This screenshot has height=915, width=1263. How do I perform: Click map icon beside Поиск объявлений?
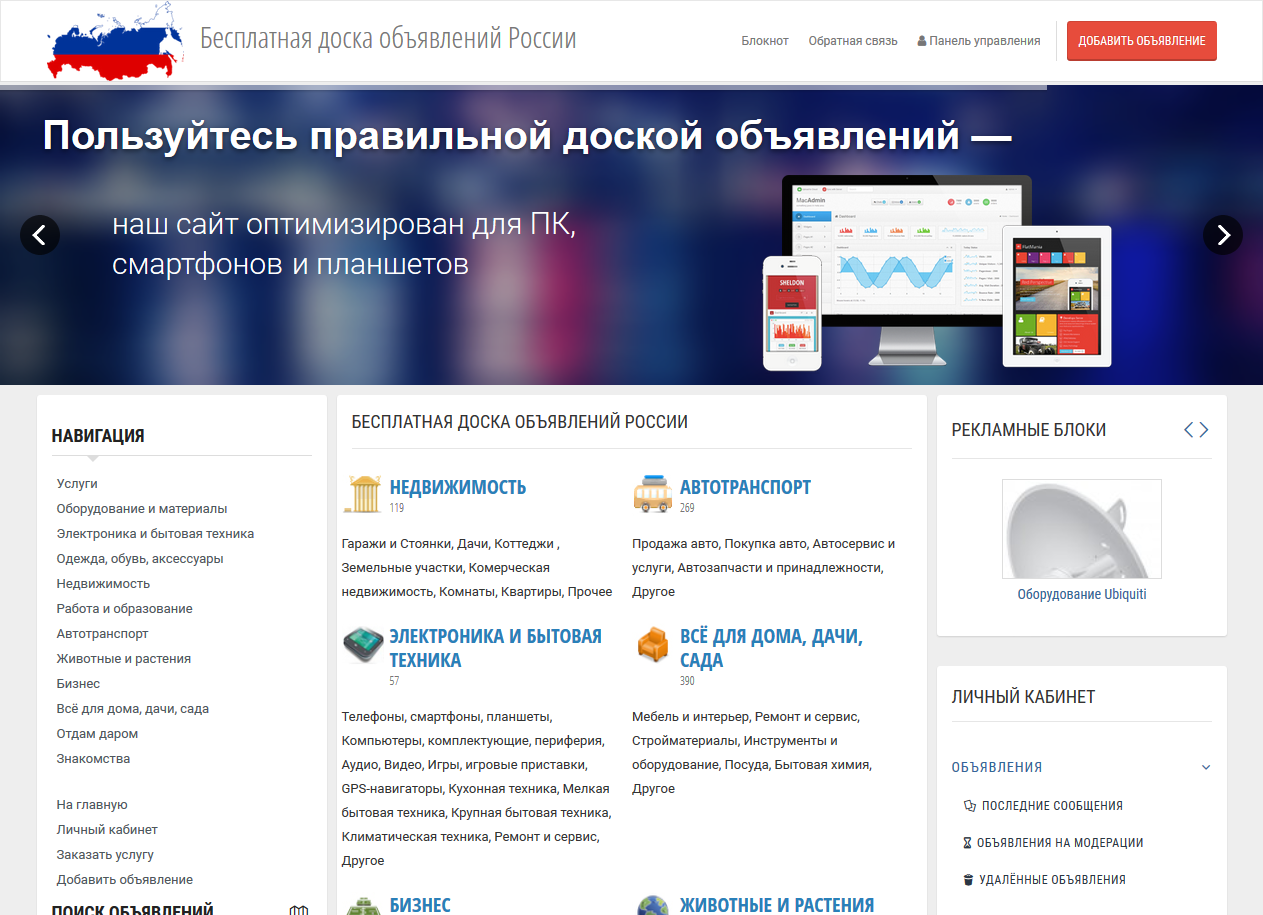298,910
